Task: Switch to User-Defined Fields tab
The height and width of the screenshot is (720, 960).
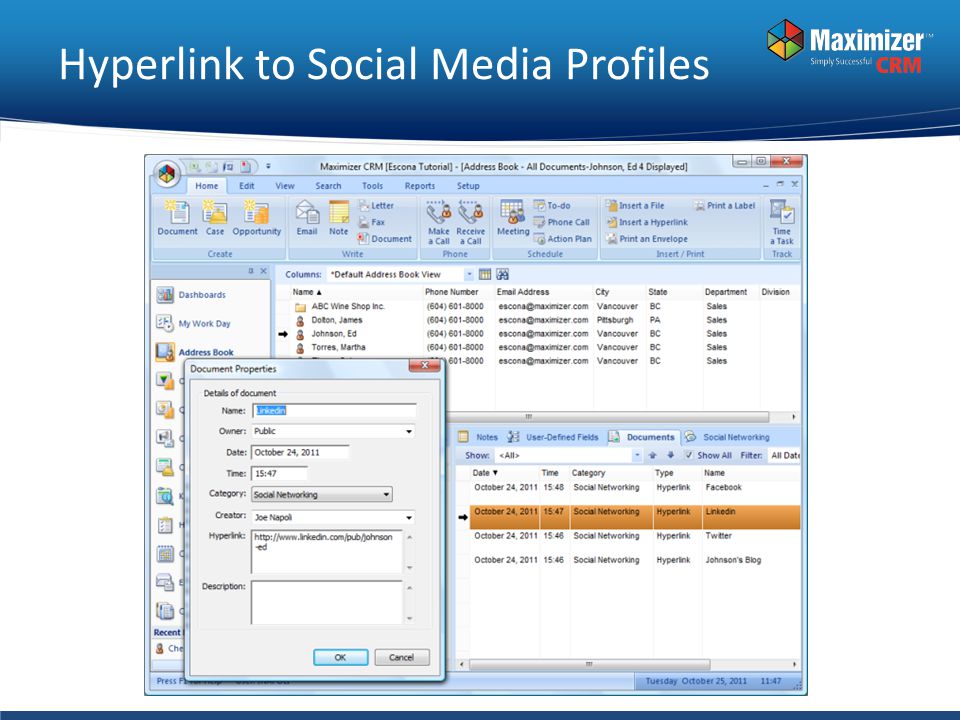Action: (x=553, y=437)
